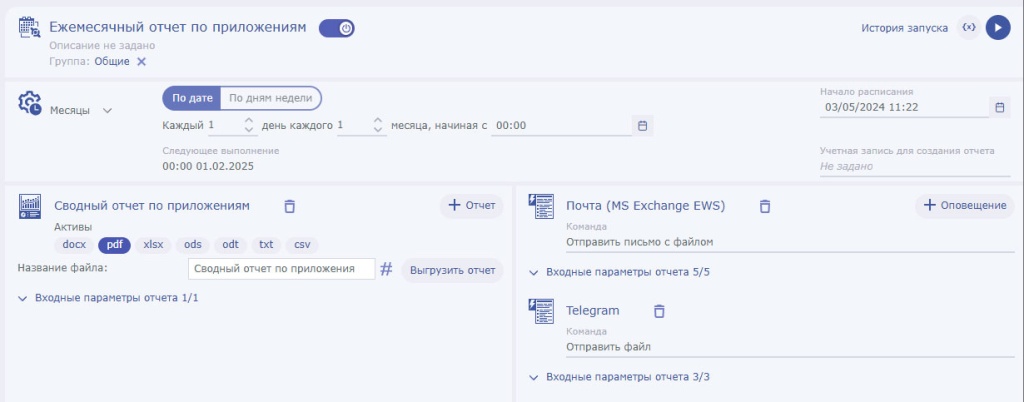
Task: Remove the Общие group with the X
Action: (x=141, y=62)
